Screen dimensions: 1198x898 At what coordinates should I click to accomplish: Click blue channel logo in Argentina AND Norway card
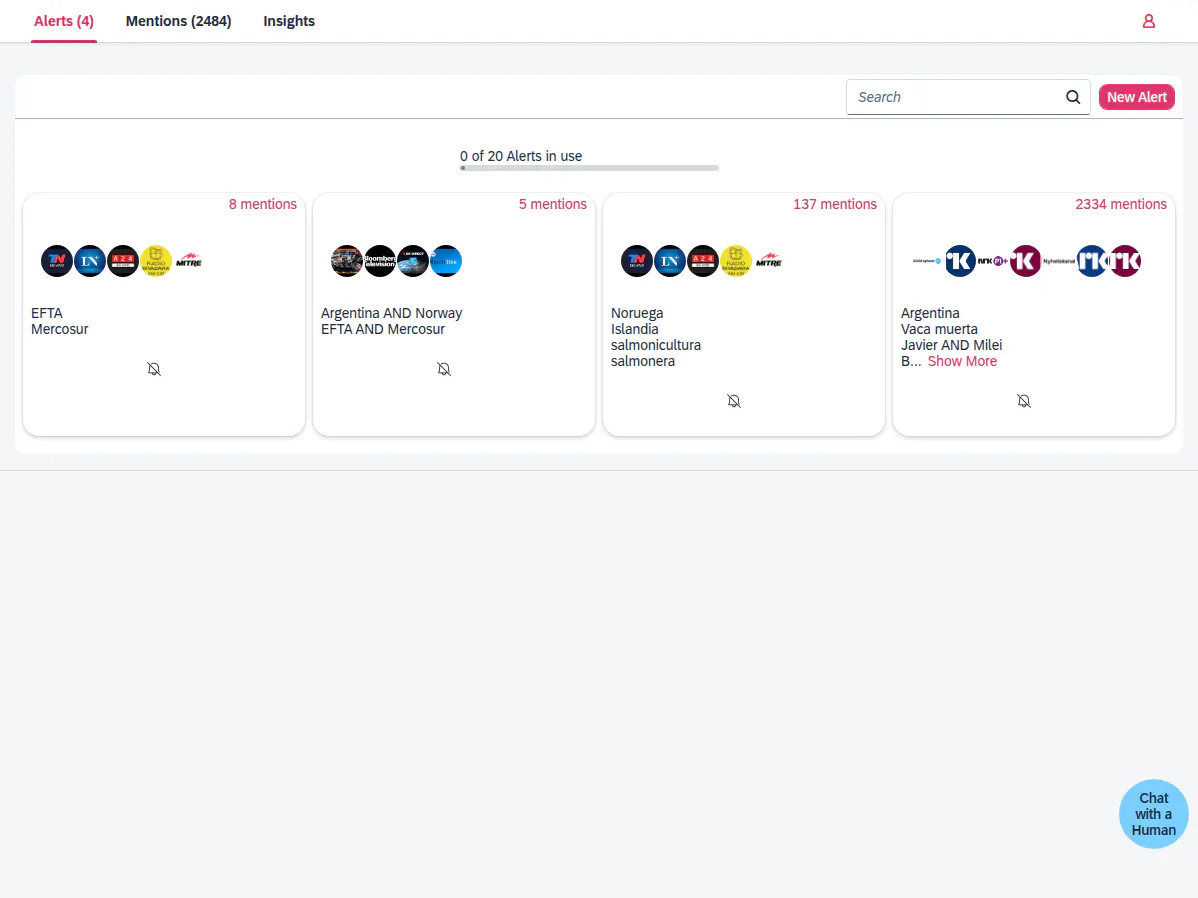(446, 261)
